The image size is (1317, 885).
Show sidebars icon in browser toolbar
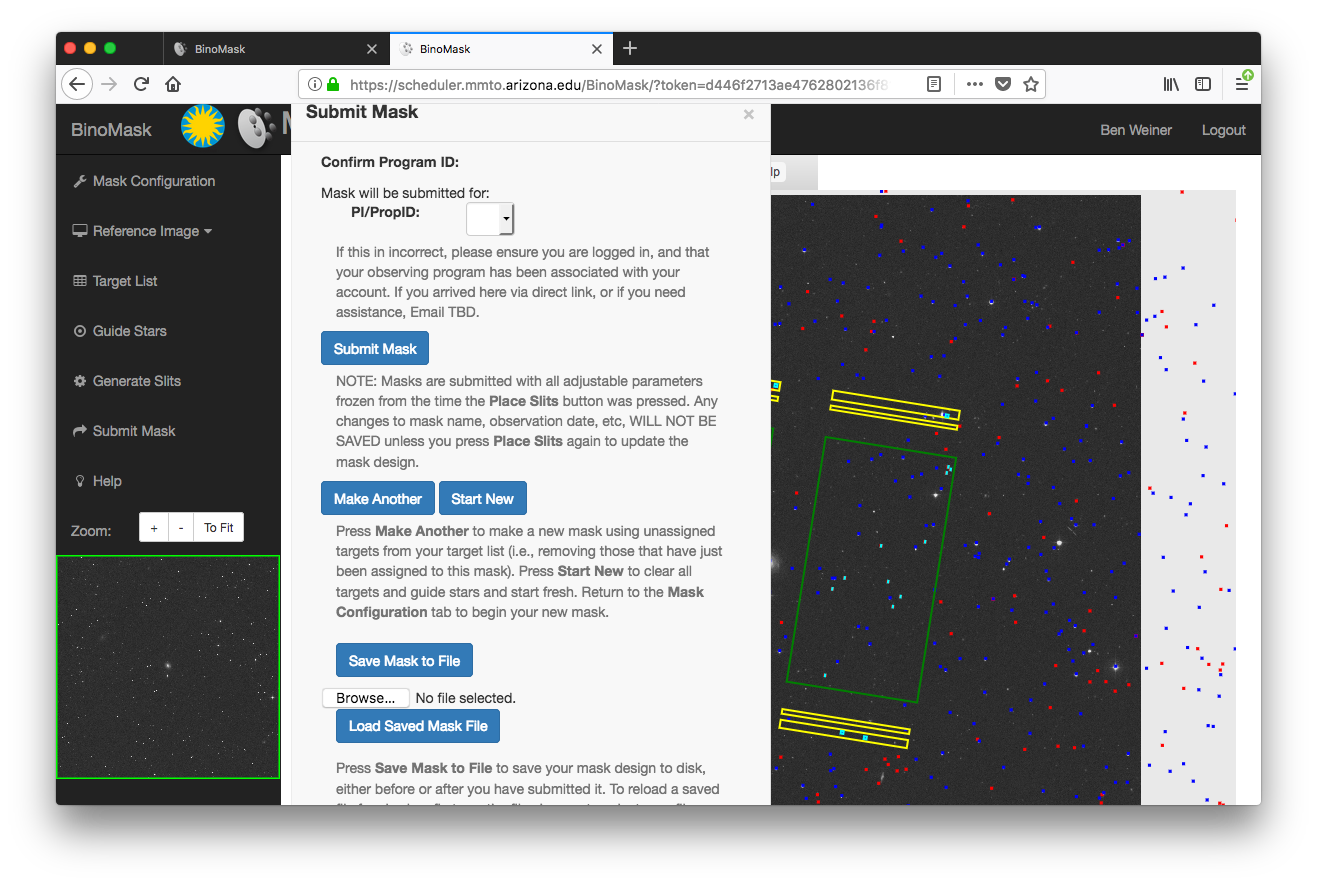tap(1203, 84)
